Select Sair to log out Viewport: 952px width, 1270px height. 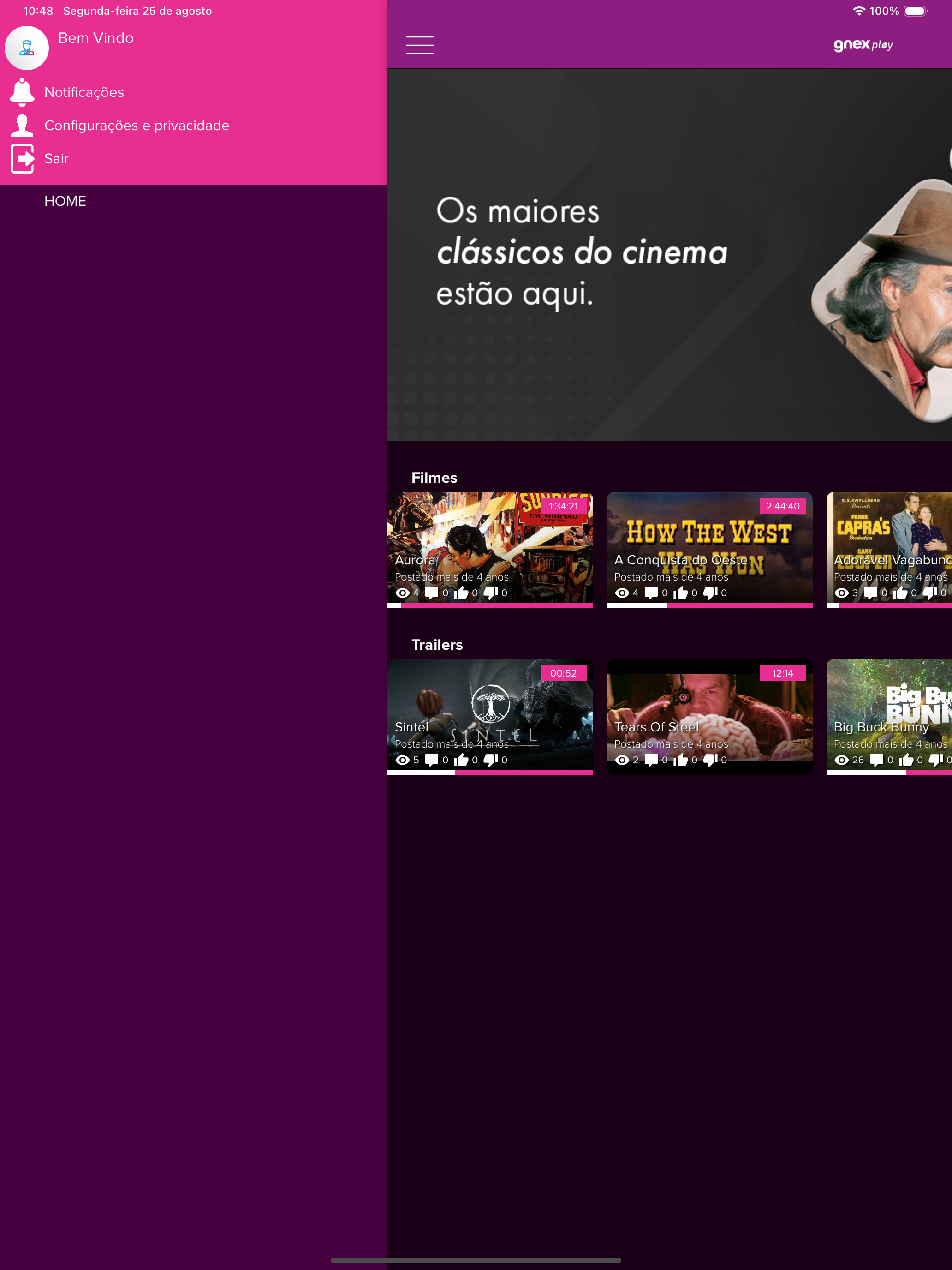[x=56, y=158]
